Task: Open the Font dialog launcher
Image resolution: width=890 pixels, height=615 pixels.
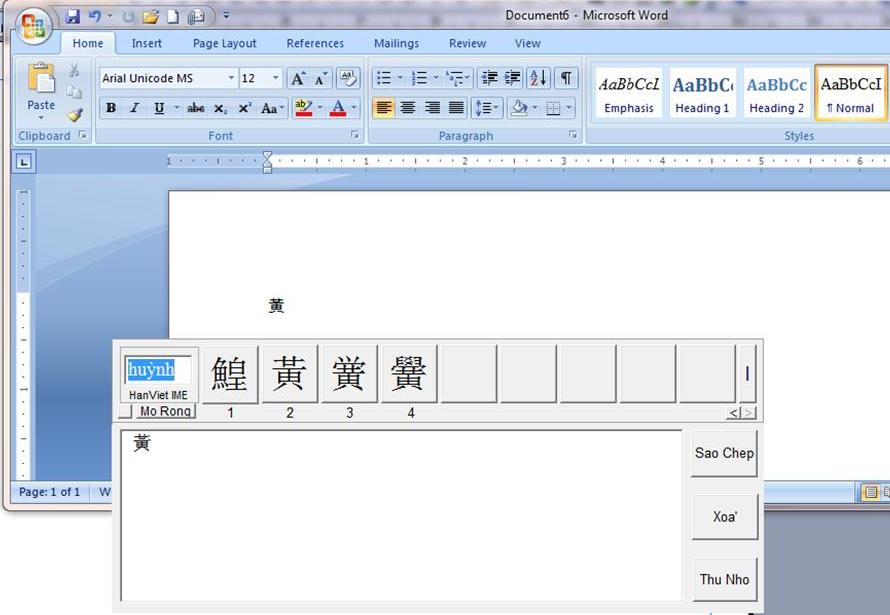Action: (x=355, y=135)
